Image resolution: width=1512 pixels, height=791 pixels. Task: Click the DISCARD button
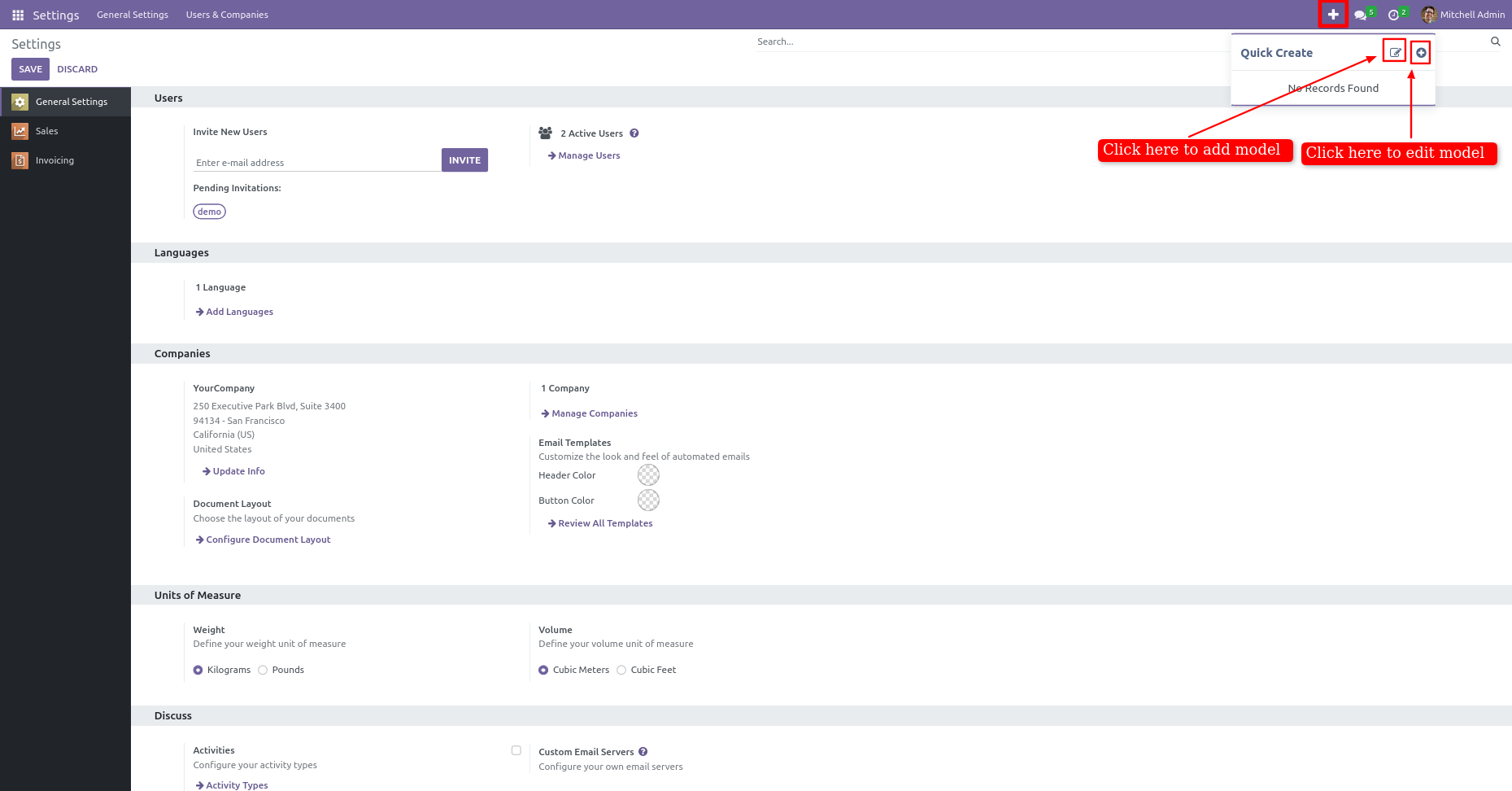tap(77, 69)
